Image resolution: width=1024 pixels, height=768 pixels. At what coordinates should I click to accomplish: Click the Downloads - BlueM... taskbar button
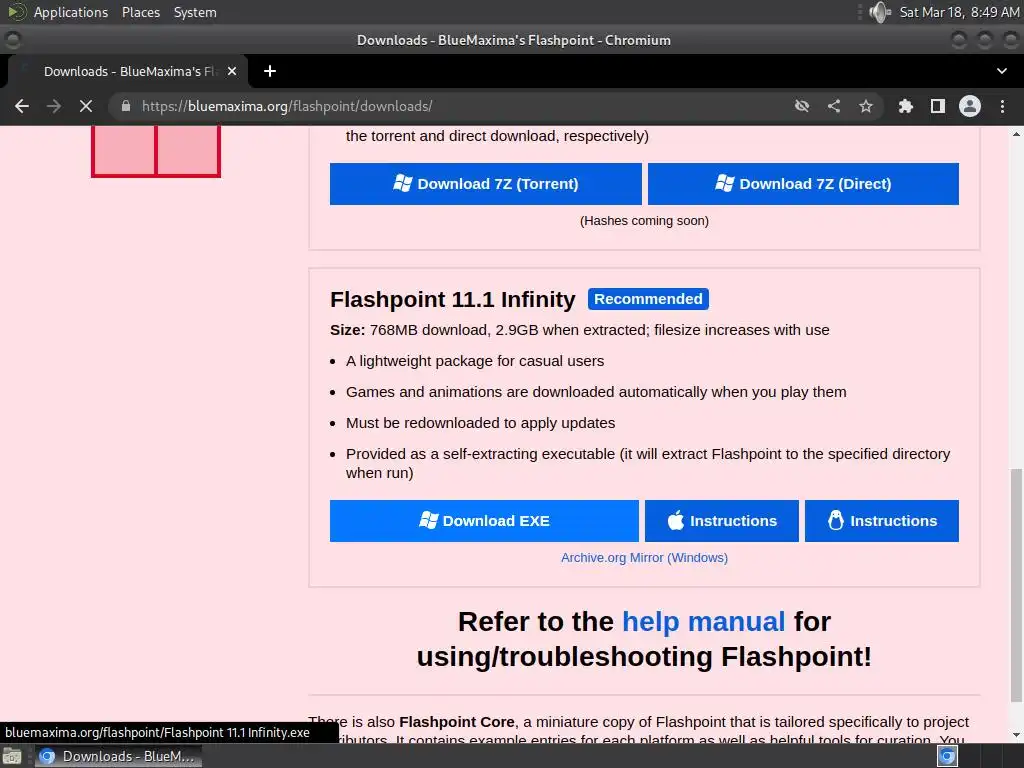click(118, 756)
